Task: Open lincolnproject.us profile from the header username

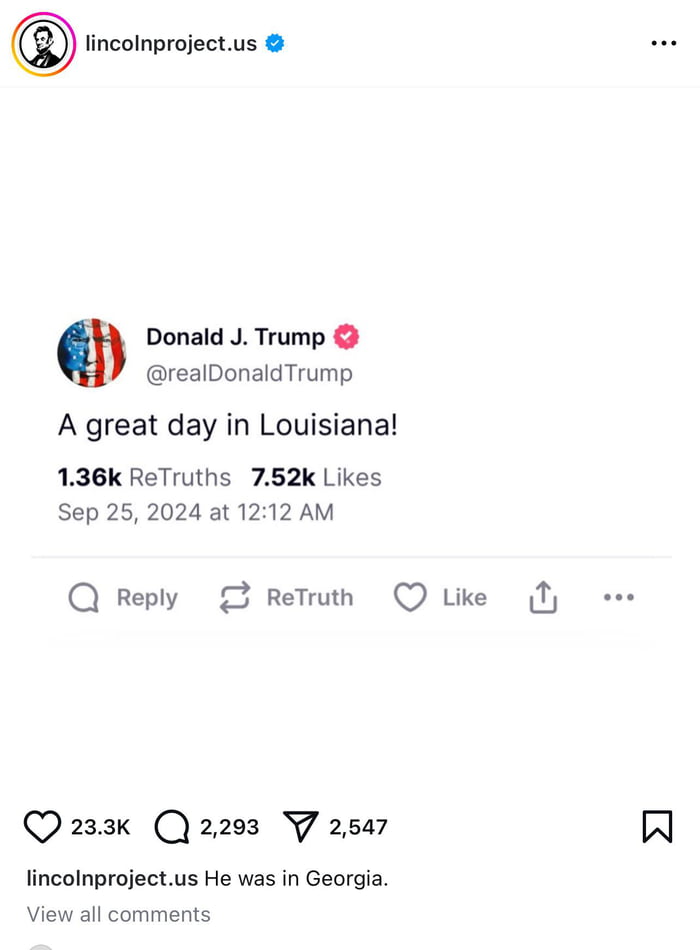Action: pos(172,43)
